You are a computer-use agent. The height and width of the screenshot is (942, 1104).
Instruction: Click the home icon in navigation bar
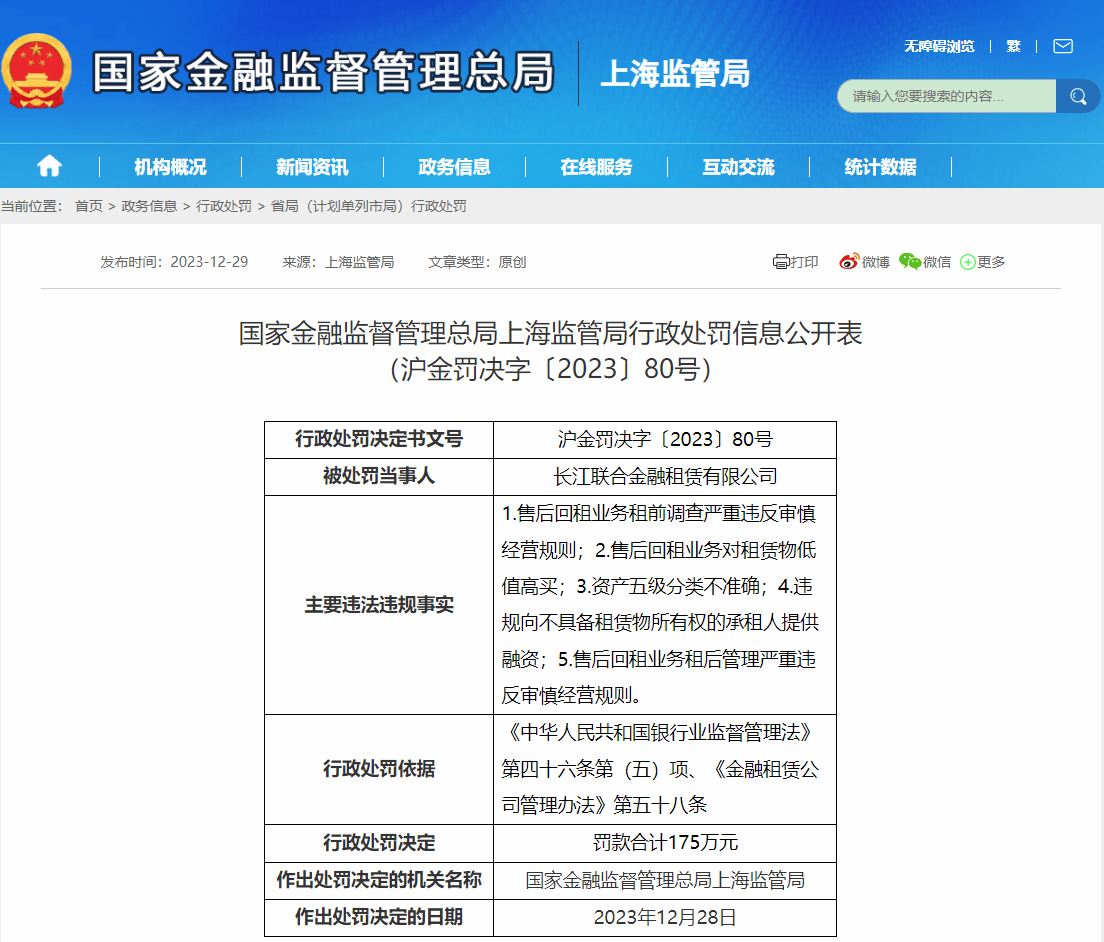49,166
